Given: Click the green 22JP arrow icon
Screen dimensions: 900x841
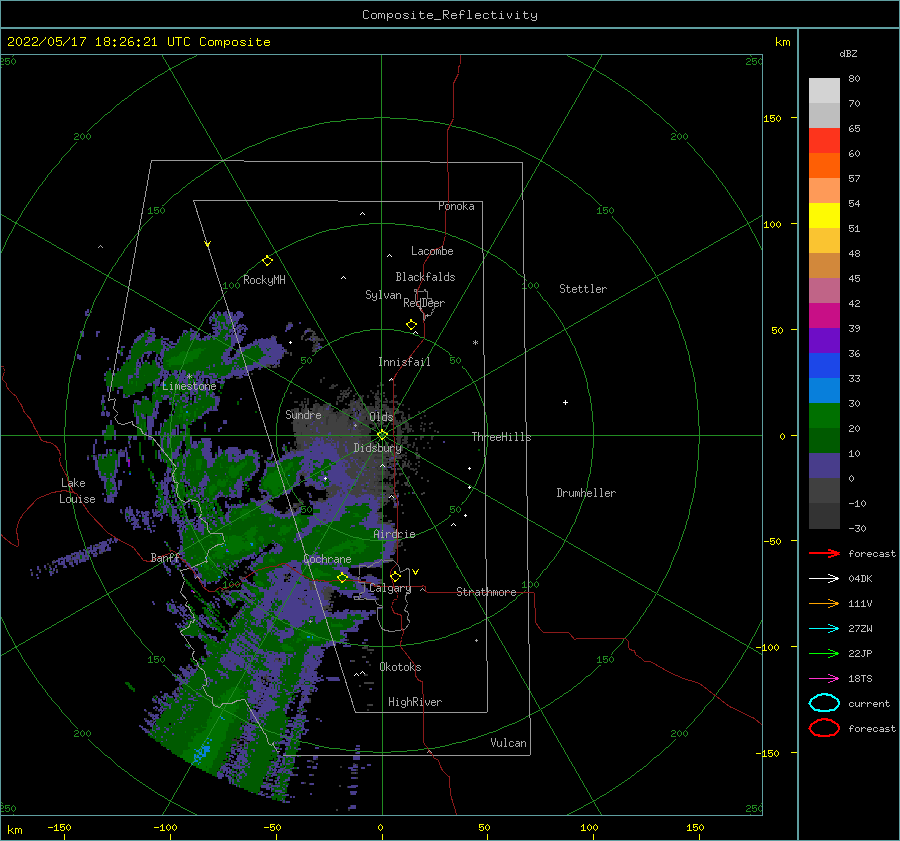Looking at the screenshot, I should (824, 653).
